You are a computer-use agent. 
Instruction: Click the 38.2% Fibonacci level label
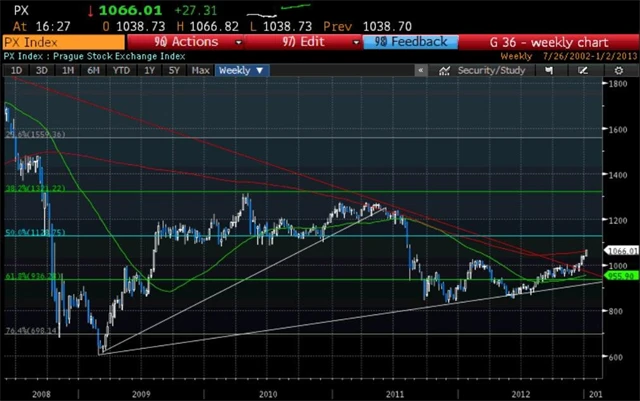click(35, 188)
